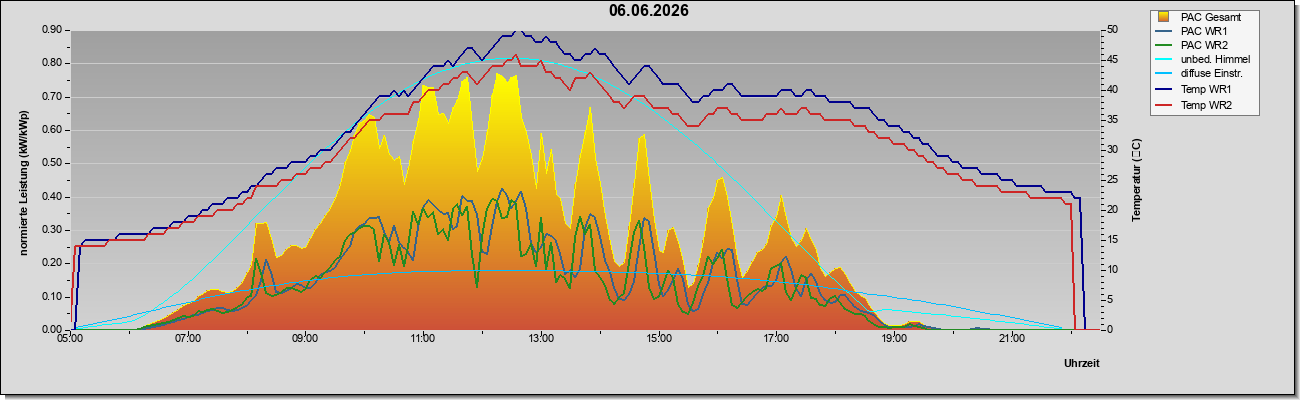Click the 09:00 time axis label

tap(305, 339)
